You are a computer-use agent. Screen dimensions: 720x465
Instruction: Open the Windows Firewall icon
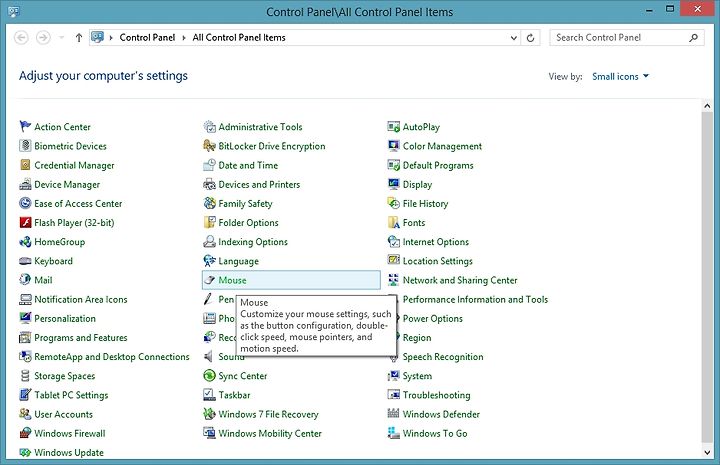tap(25, 433)
